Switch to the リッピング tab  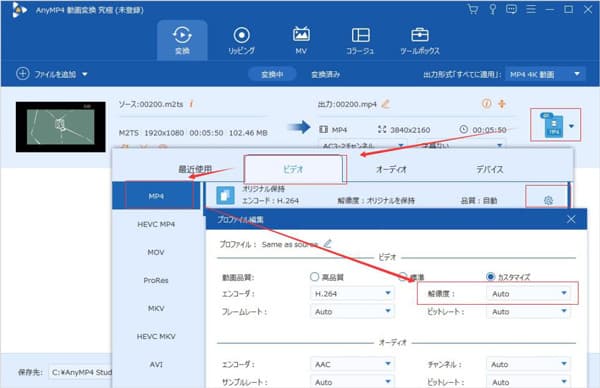[241, 40]
